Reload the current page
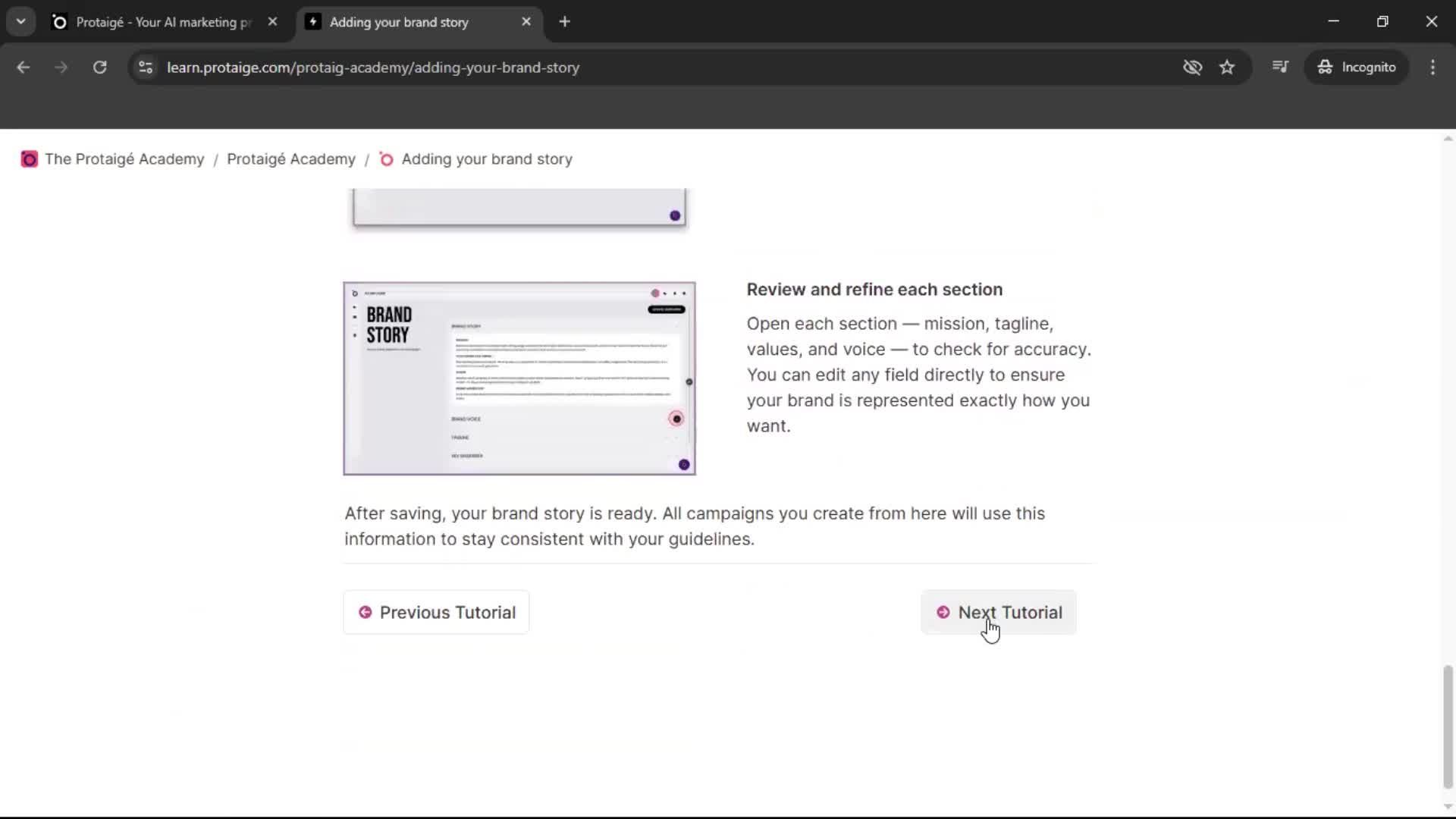 point(99,67)
